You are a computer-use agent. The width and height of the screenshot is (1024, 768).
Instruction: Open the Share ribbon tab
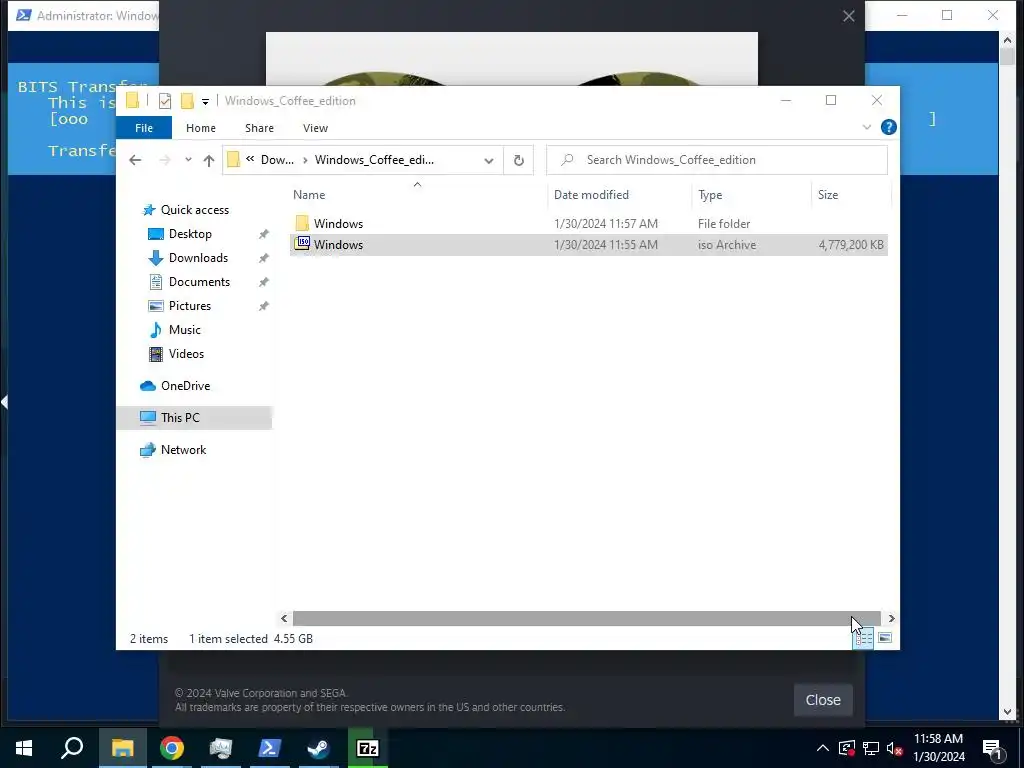[x=259, y=128]
